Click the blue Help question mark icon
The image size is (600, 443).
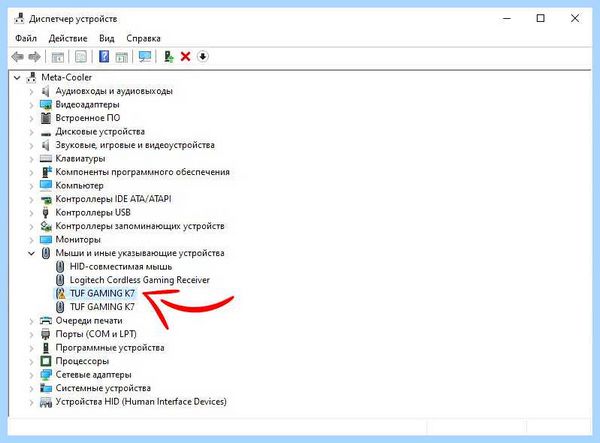[x=104, y=57]
